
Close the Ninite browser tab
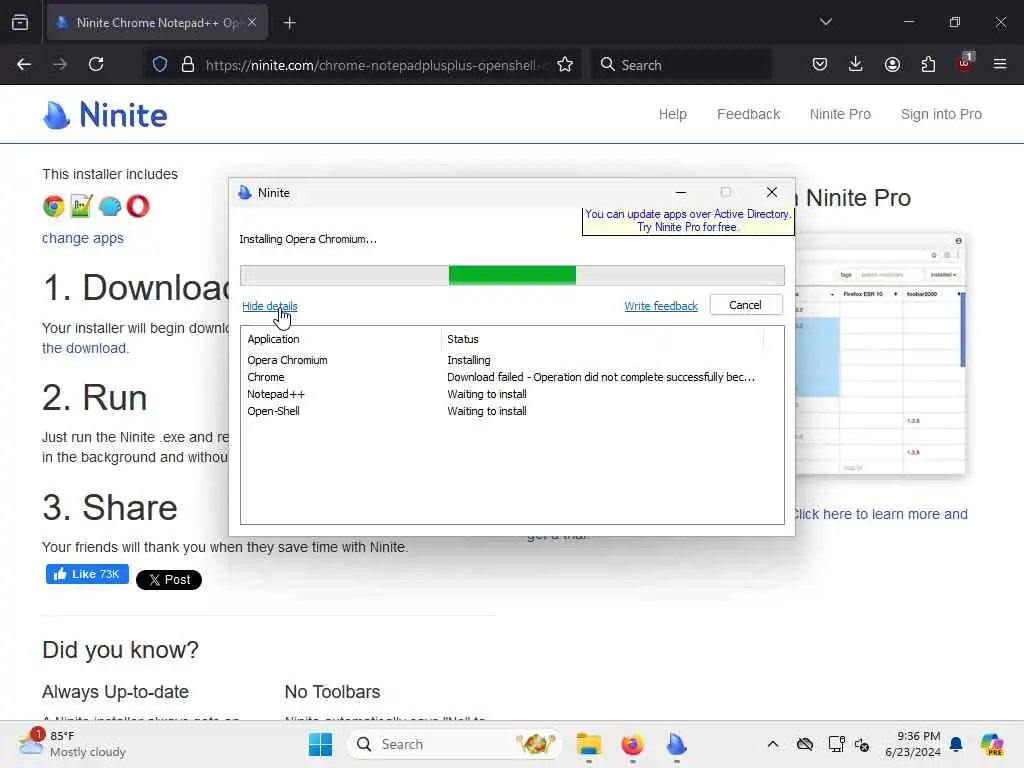pyautogui.click(x=252, y=22)
